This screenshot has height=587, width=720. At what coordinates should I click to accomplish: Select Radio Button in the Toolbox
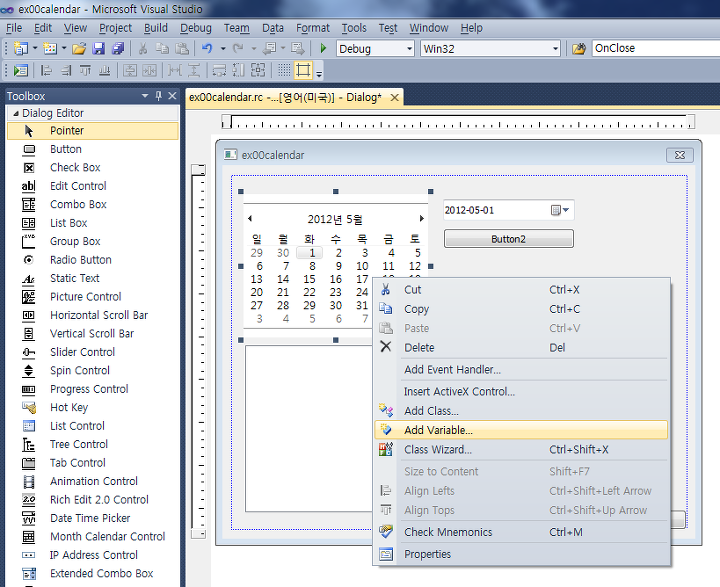(93, 260)
